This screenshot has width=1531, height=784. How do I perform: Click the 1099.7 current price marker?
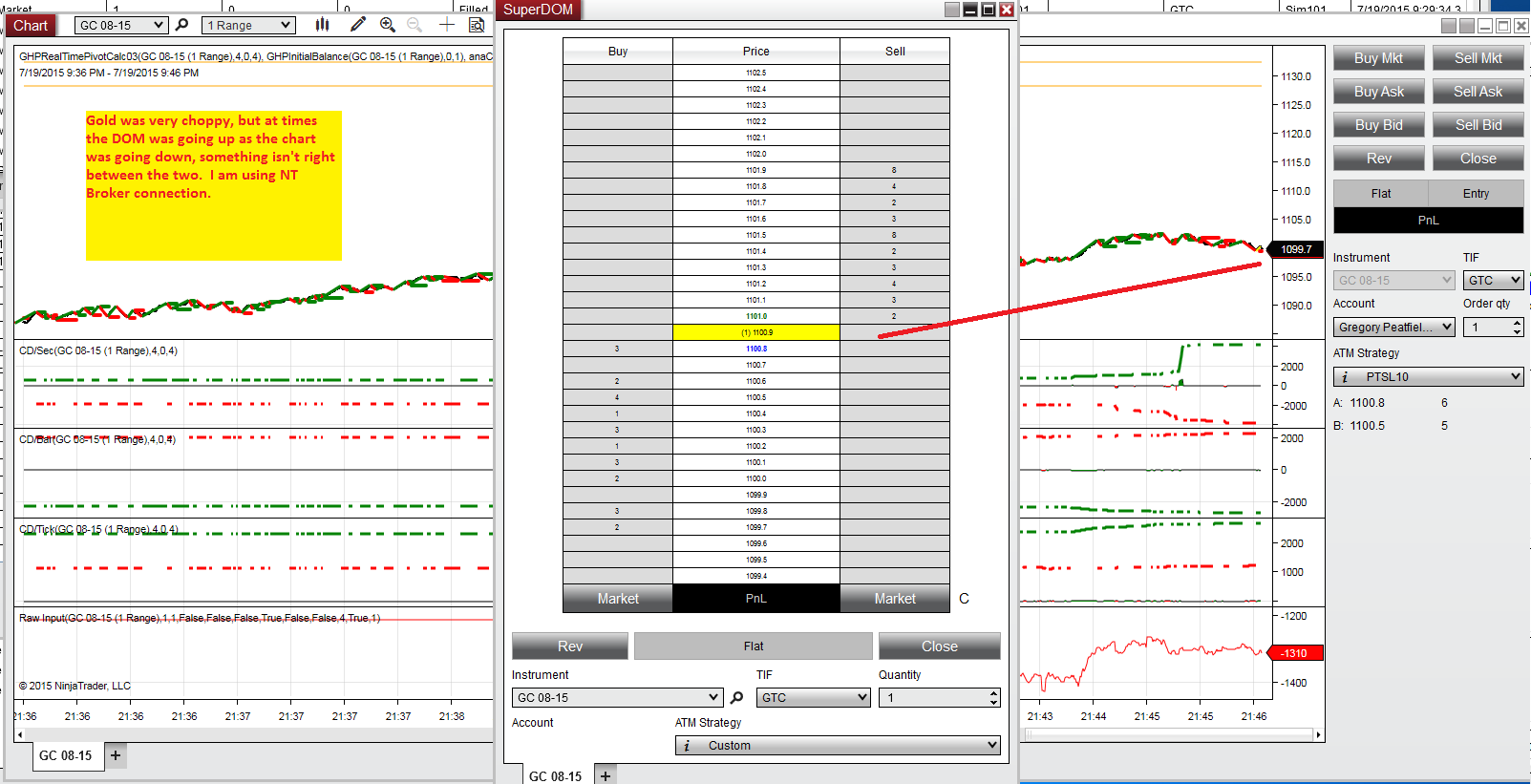point(1296,249)
